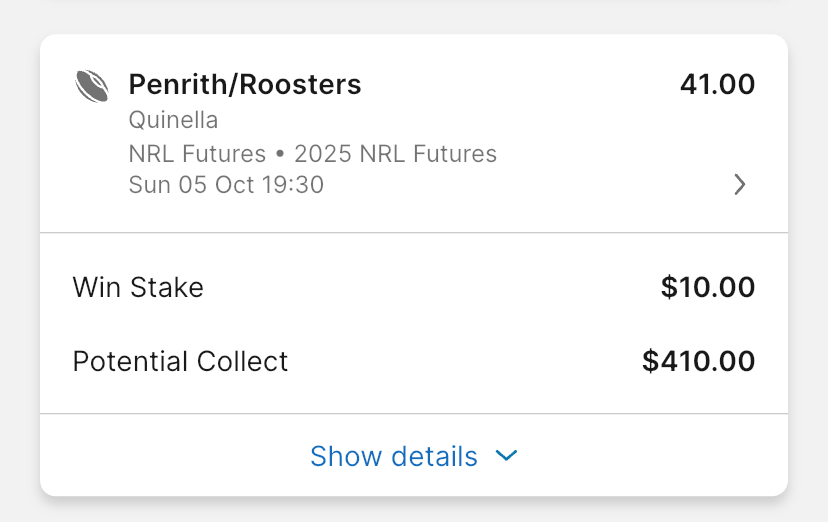Image resolution: width=828 pixels, height=522 pixels.
Task: Click the Roosters portion of the title
Action: point(299,85)
